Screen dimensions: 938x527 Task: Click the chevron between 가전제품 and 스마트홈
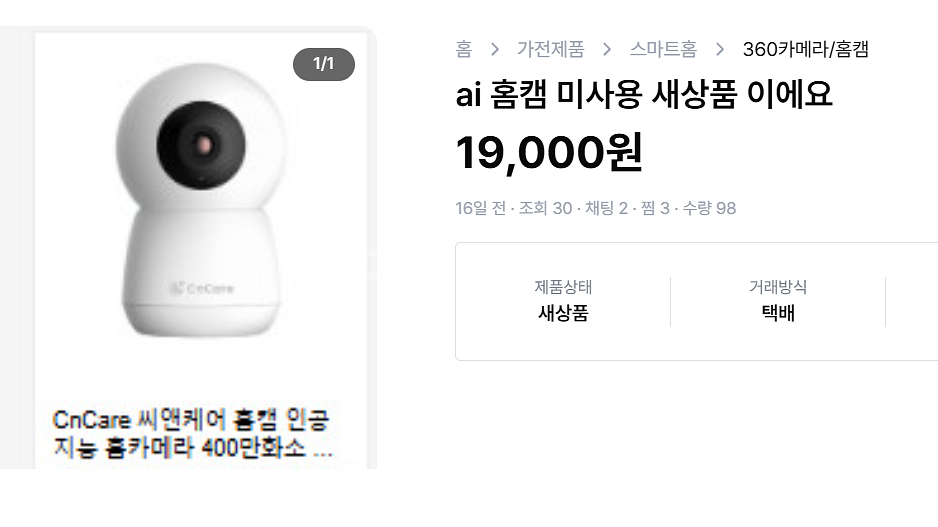606,49
